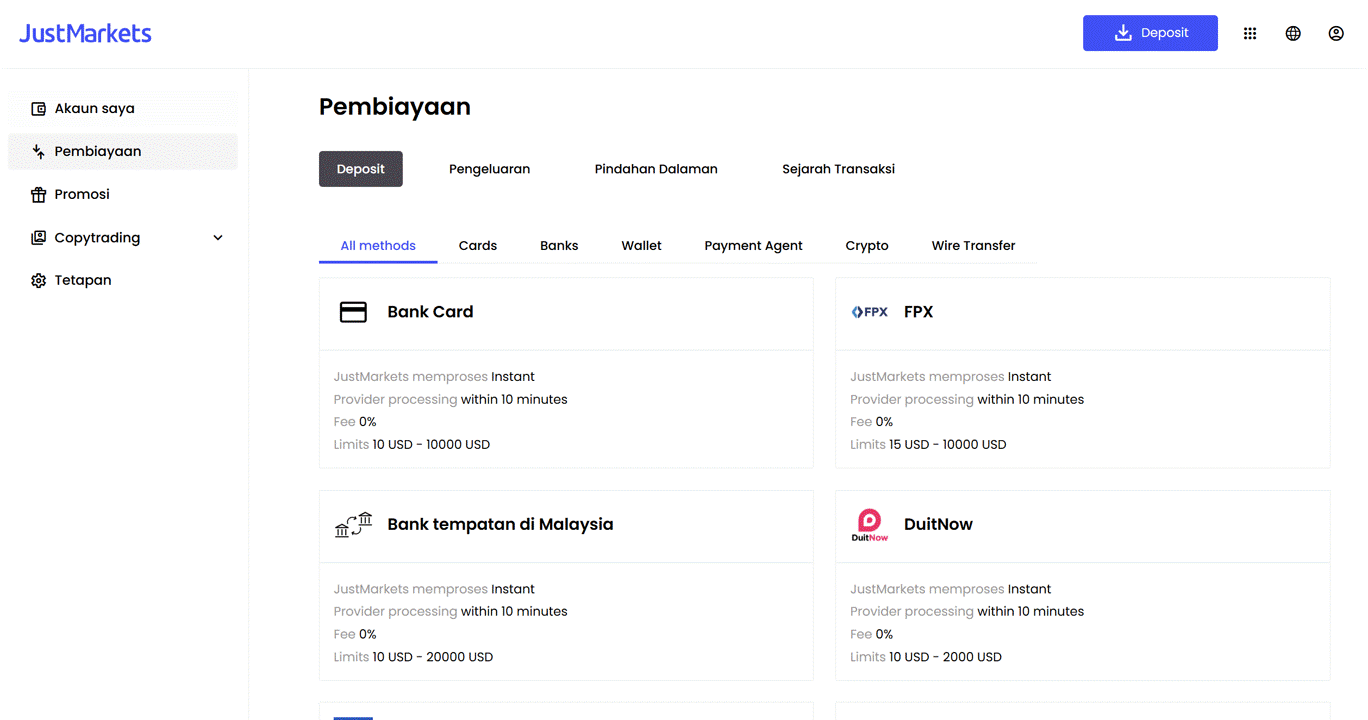The width and height of the screenshot is (1368, 720).
Task: Choose the Bank tempatan di Malaysia card
Action: (x=500, y=525)
